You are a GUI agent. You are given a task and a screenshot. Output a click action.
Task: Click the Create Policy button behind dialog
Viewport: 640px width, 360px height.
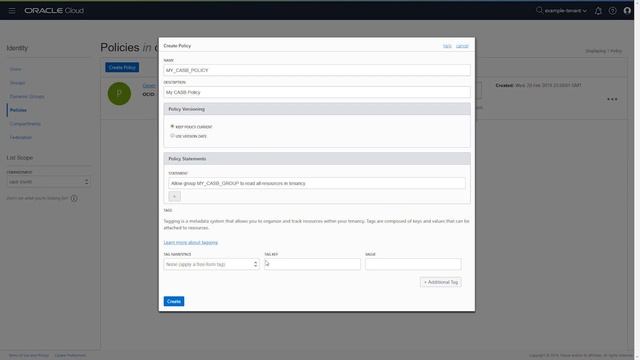pos(122,67)
